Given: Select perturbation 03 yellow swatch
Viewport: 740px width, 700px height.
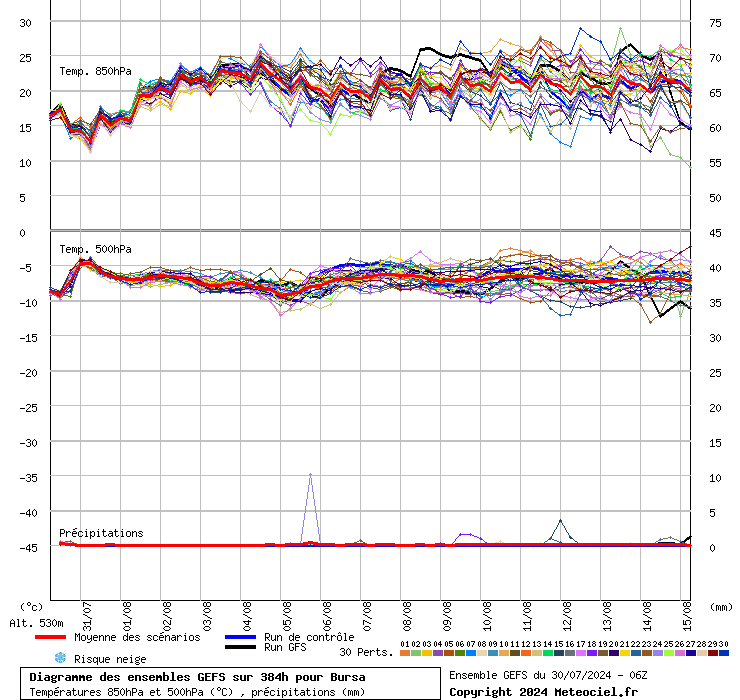Looking at the screenshot, I should pos(427,653).
